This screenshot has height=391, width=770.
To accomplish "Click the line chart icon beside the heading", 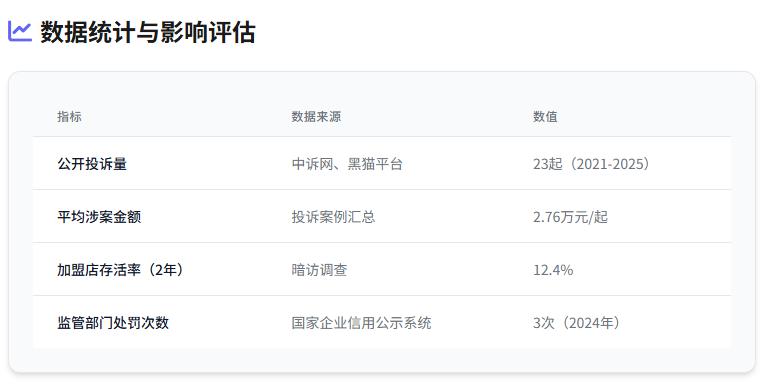I will click(20, 32).
